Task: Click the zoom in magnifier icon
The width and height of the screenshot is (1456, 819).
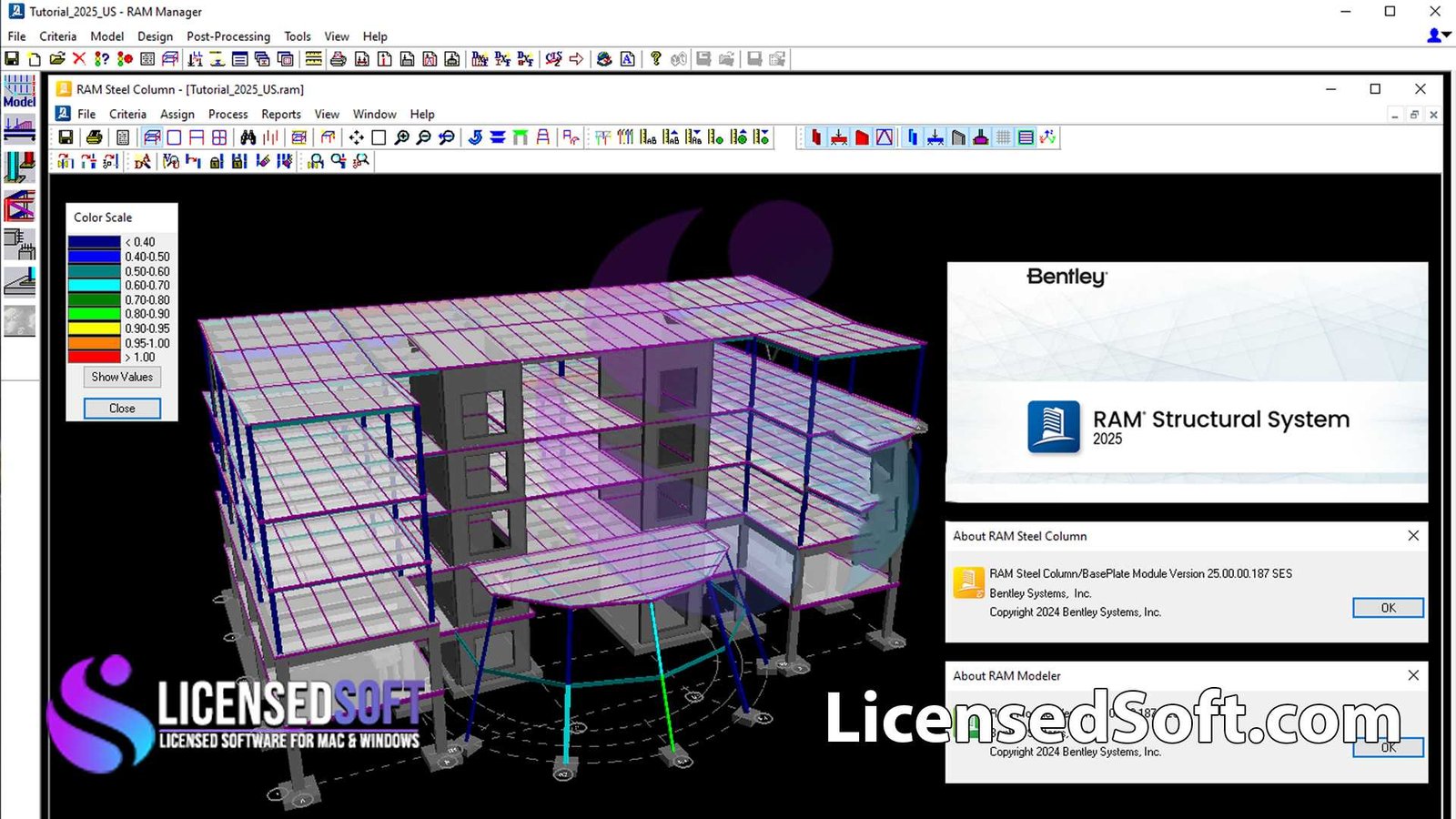Action: (x=401, y=137)
